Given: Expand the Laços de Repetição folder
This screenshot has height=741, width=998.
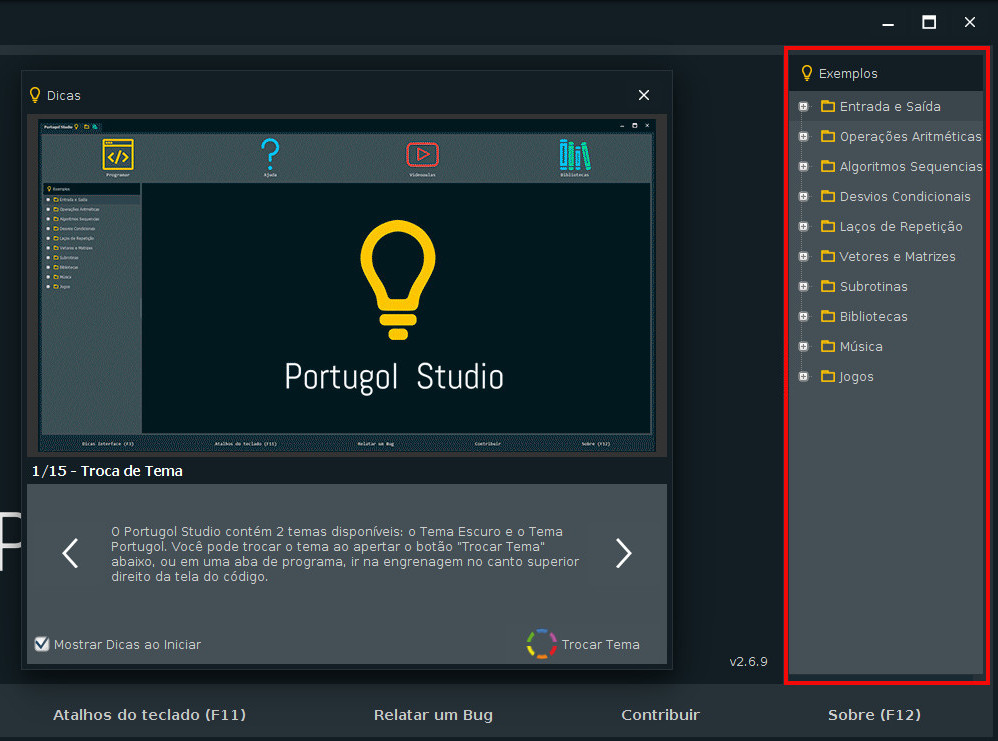Looking at the screenshot, I should (x=803, y=227).
